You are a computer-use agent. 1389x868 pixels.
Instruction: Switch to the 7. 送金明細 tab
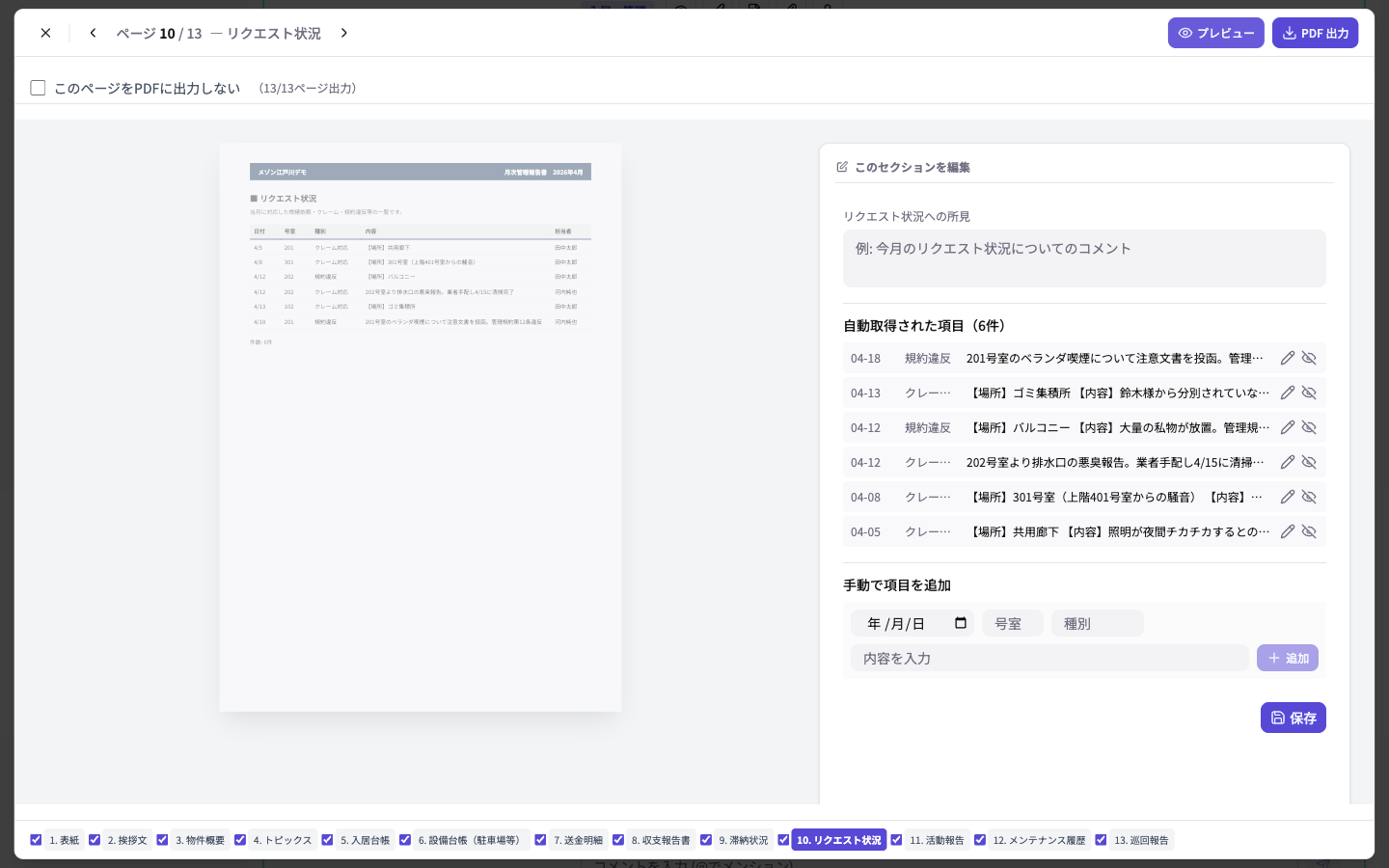578,840
